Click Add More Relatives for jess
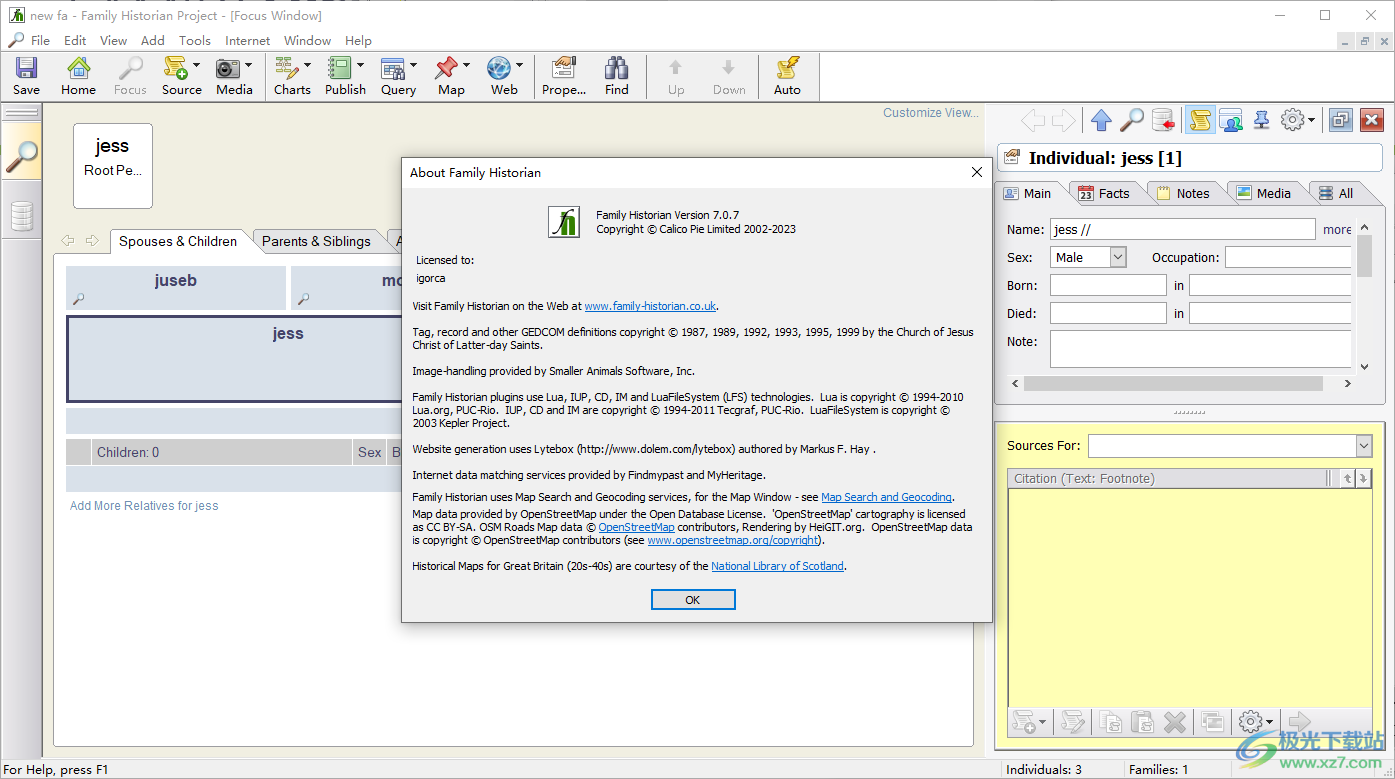This screenshot has height=779, width=1395. [144, 506]
